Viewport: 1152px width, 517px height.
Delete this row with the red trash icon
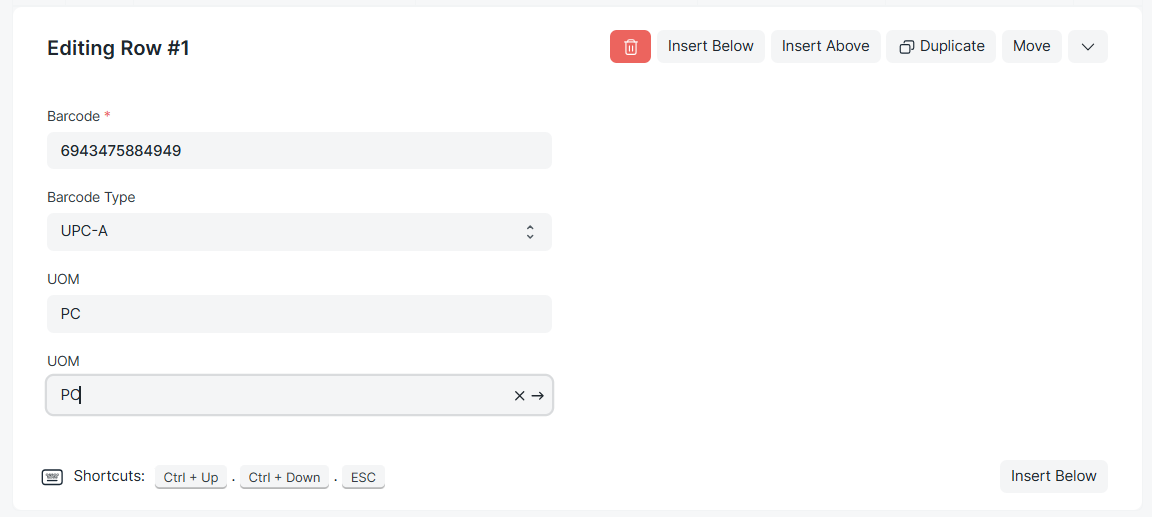coord(630,47)
